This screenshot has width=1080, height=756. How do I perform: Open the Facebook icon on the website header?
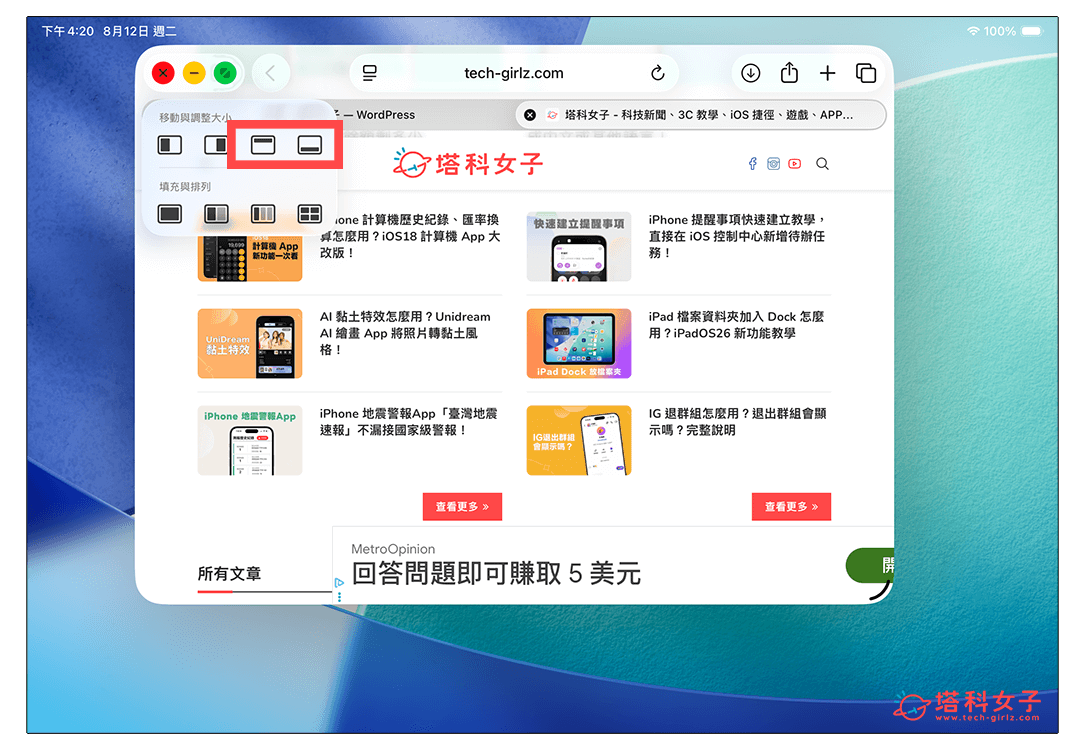752,163
